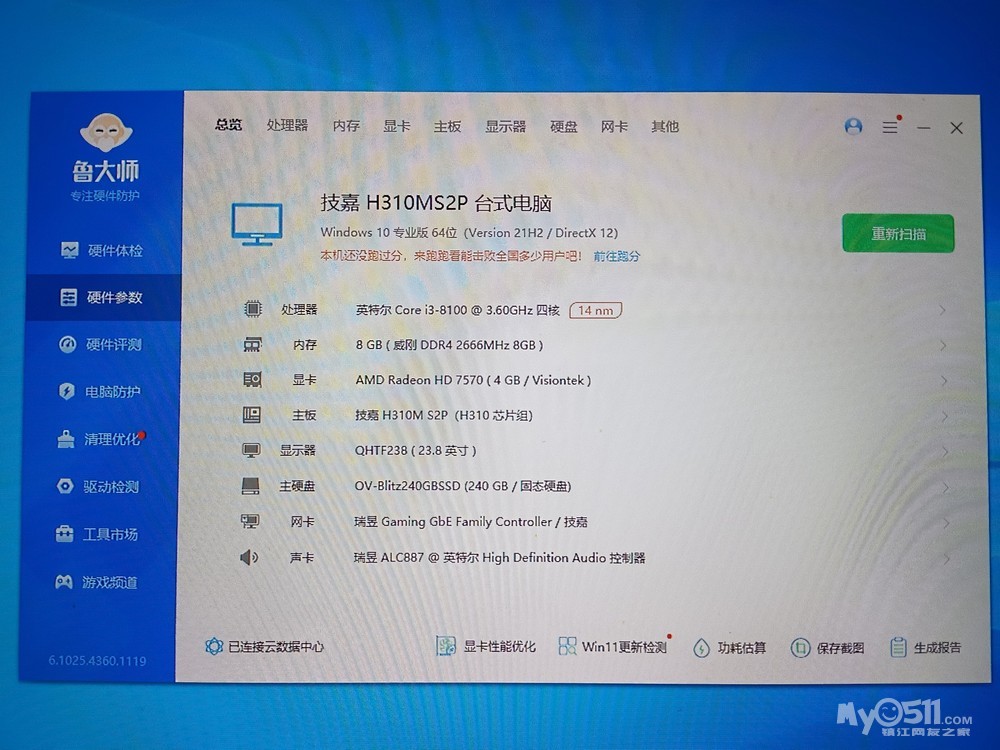Expand the 主硬盘 row details arrow
Screen dimensions: 1000x750
(943, 487)
